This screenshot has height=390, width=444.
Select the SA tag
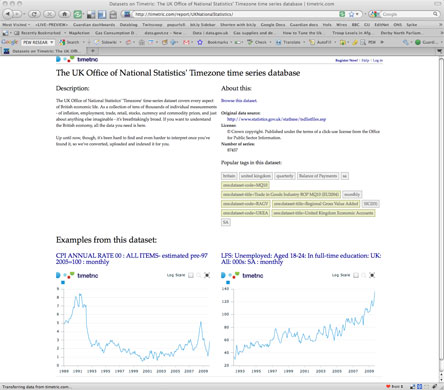[x=226, y=222]
